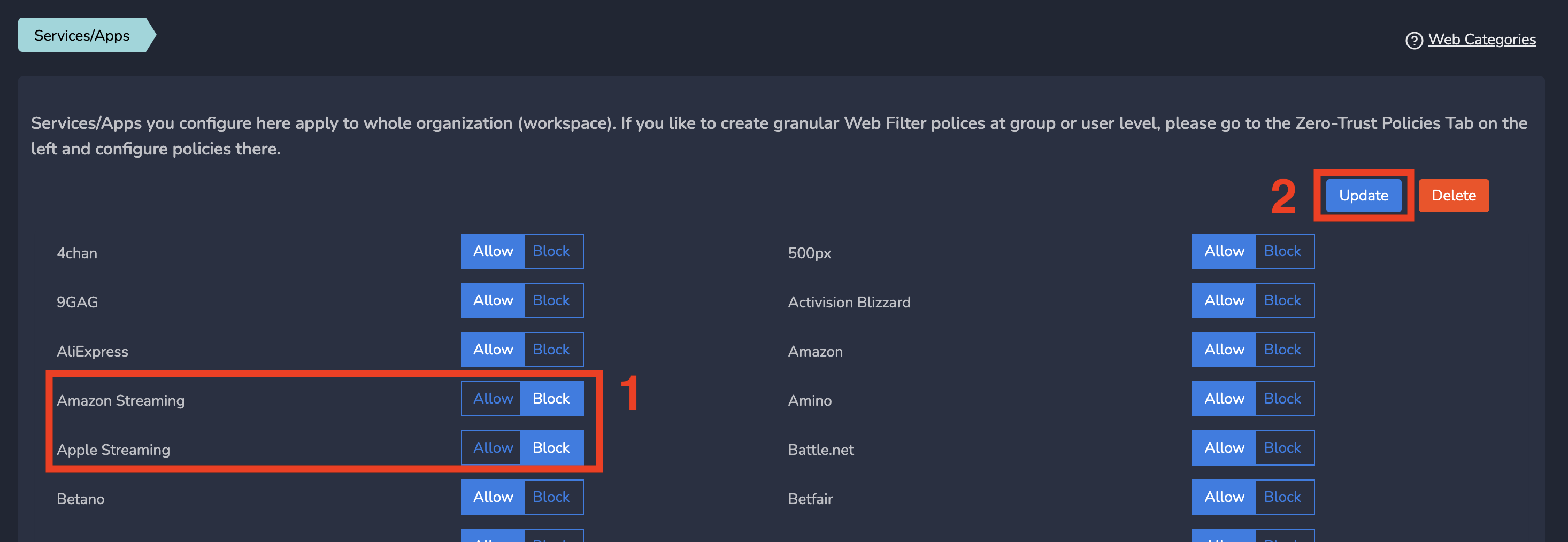
Task: Set 9GAG to Block
Action: pyautogui.click(x=551, y=300)
